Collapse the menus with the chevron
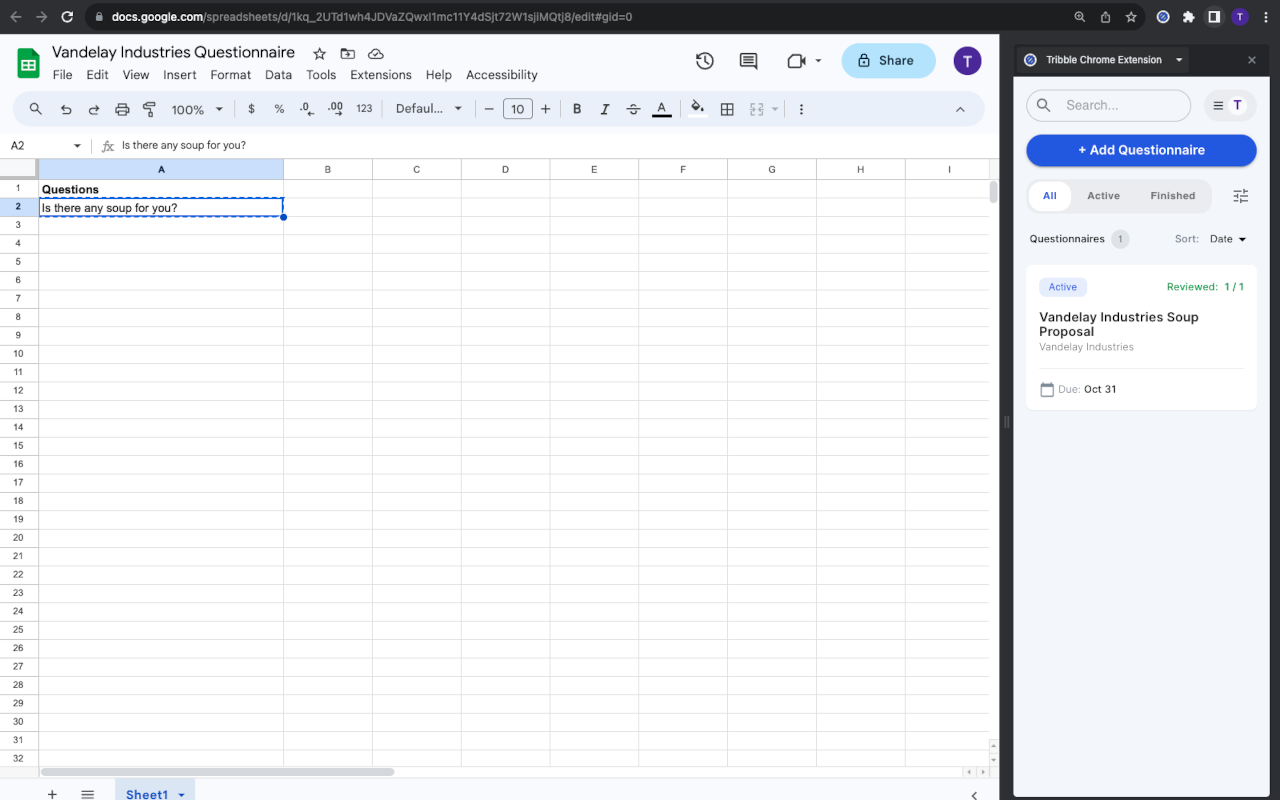The width and height of the screenshot is (1280, 800). coord(960,109)
